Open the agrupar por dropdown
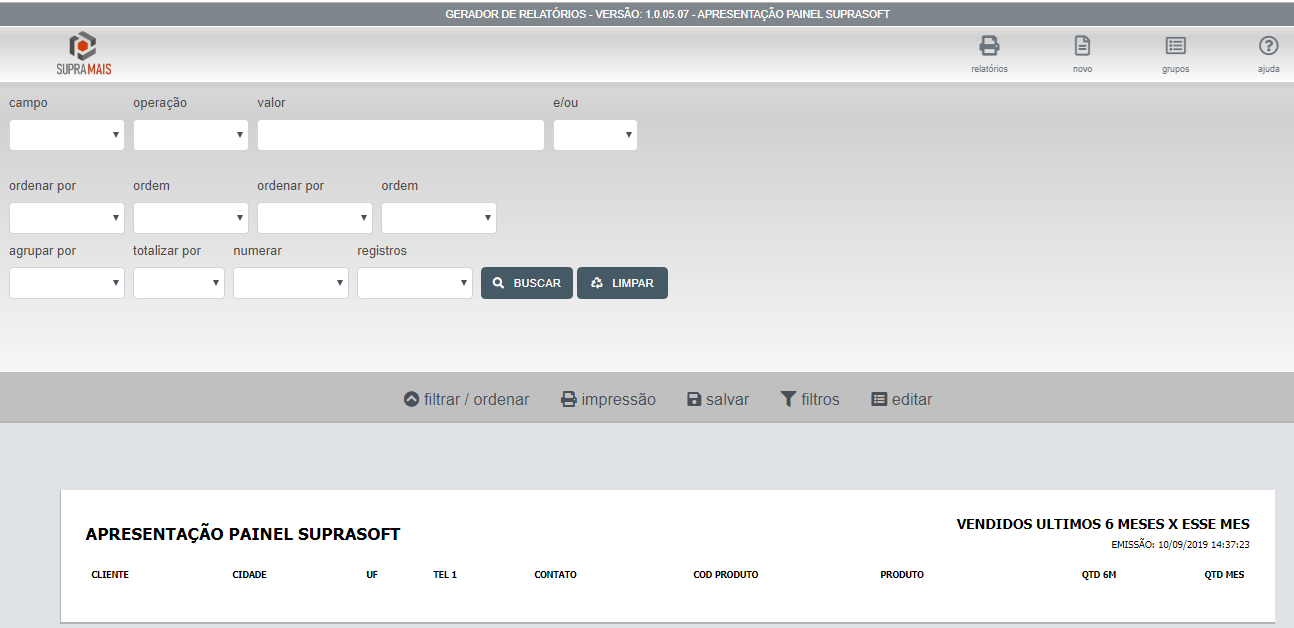The height and width of the screenshot is (628, 1294). (67, 283)
